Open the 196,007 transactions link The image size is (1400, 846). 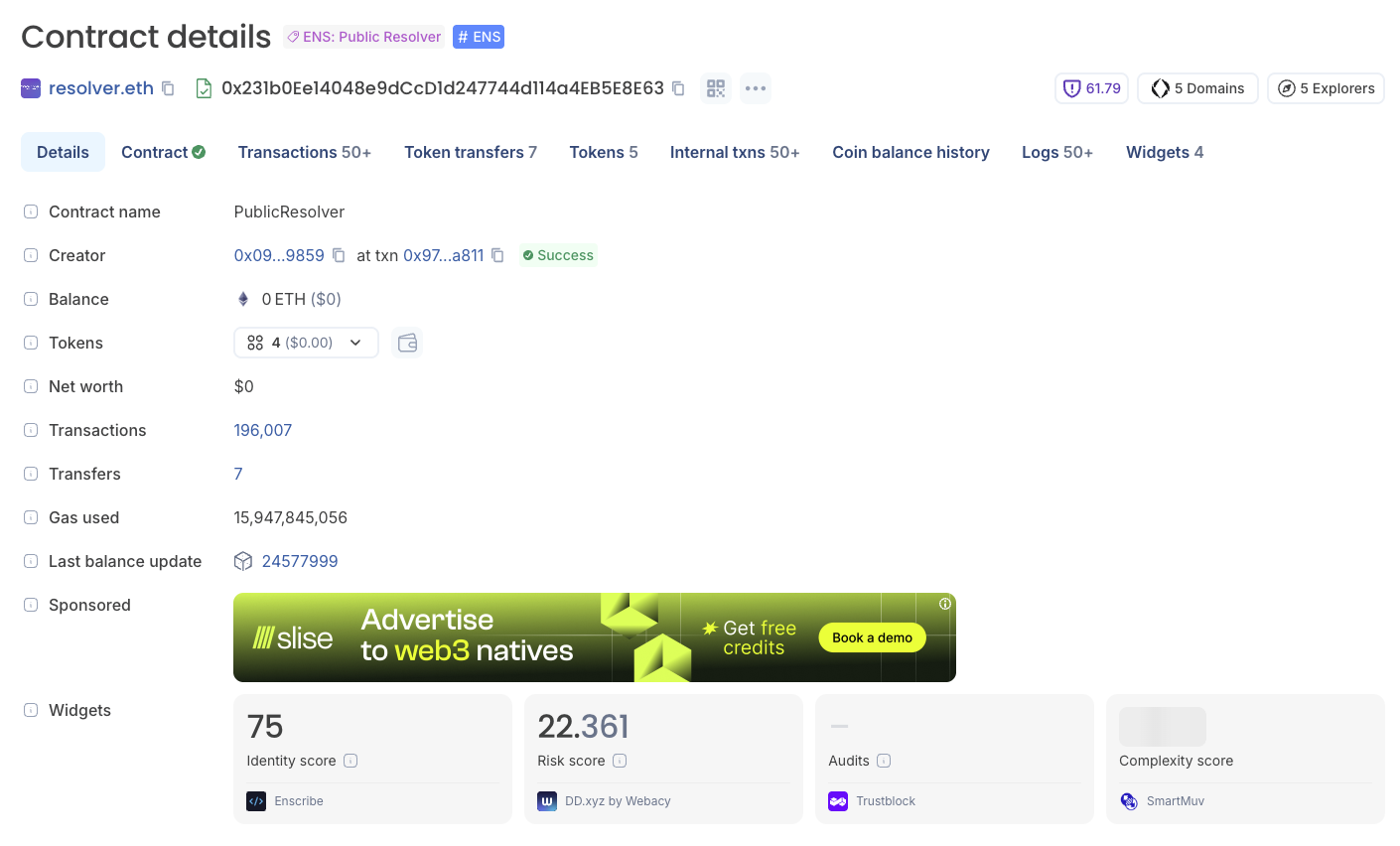262,430
